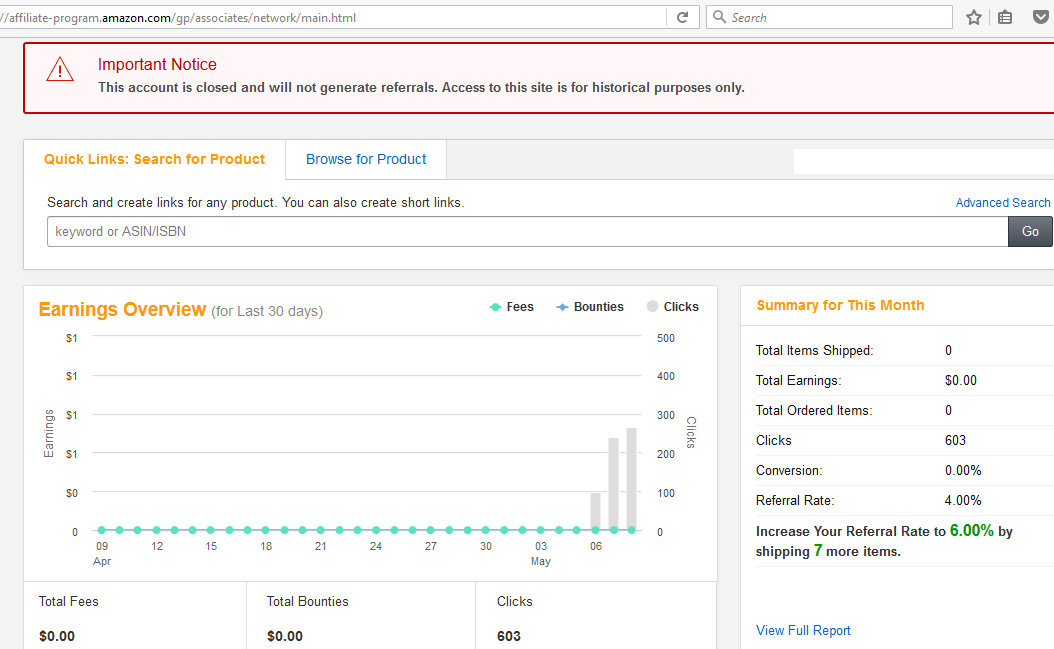This screenshot has height=649, width=1054.
Task: Click the tallest grey clicks bar
Action: 632,478
